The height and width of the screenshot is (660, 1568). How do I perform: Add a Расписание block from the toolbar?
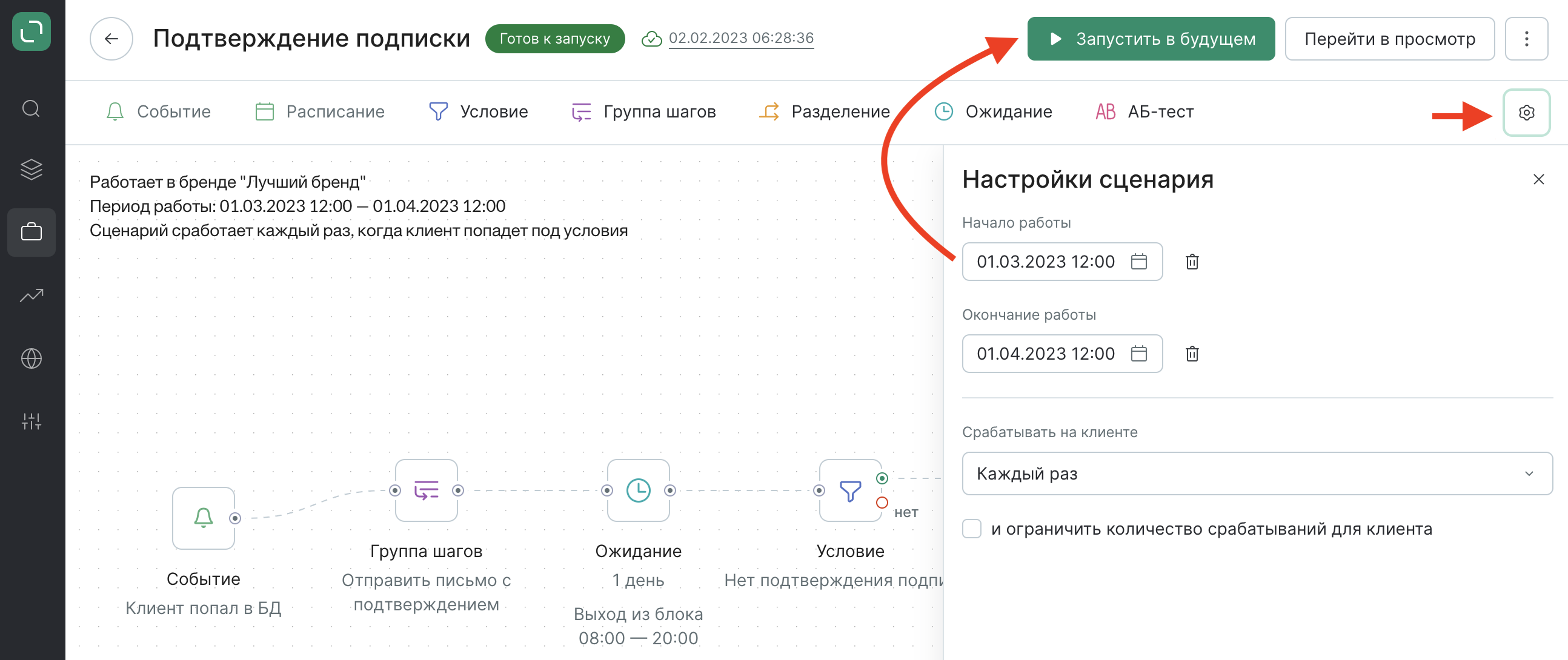tap(319, 112)
